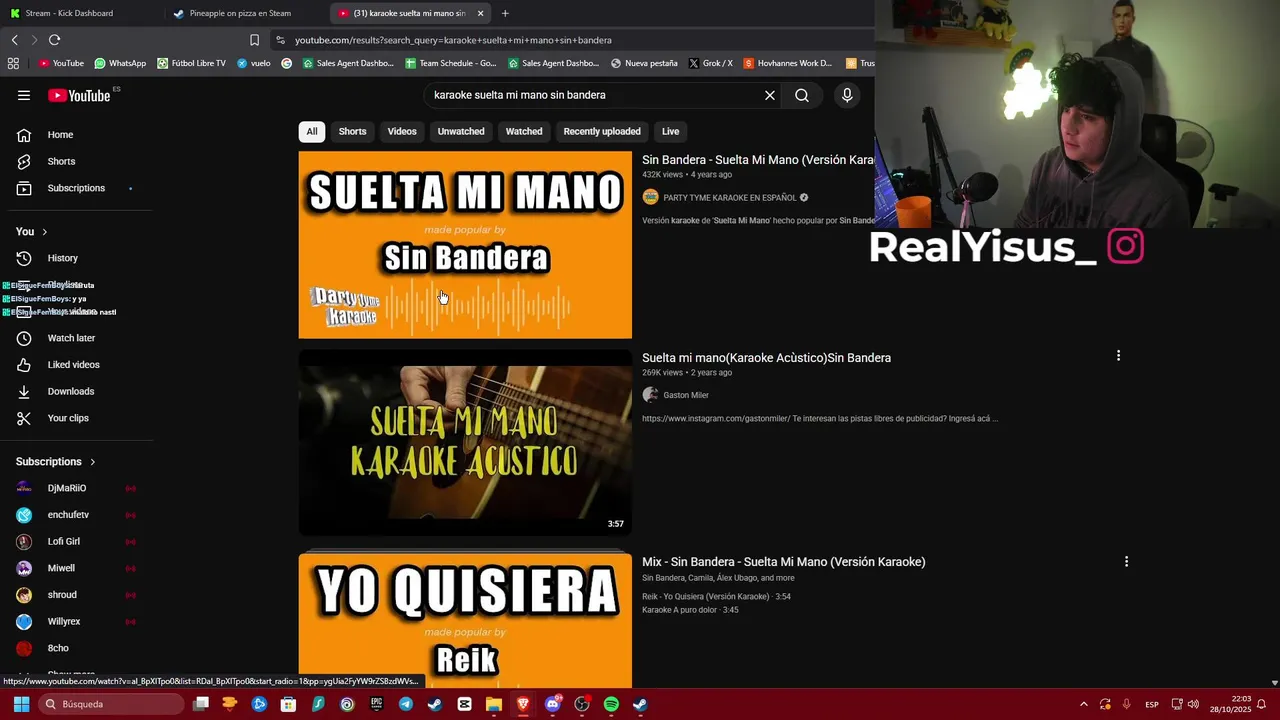This screenshot has height=720, width=1280.
Task: Click the magnifier search button
Action: [802, 95]
